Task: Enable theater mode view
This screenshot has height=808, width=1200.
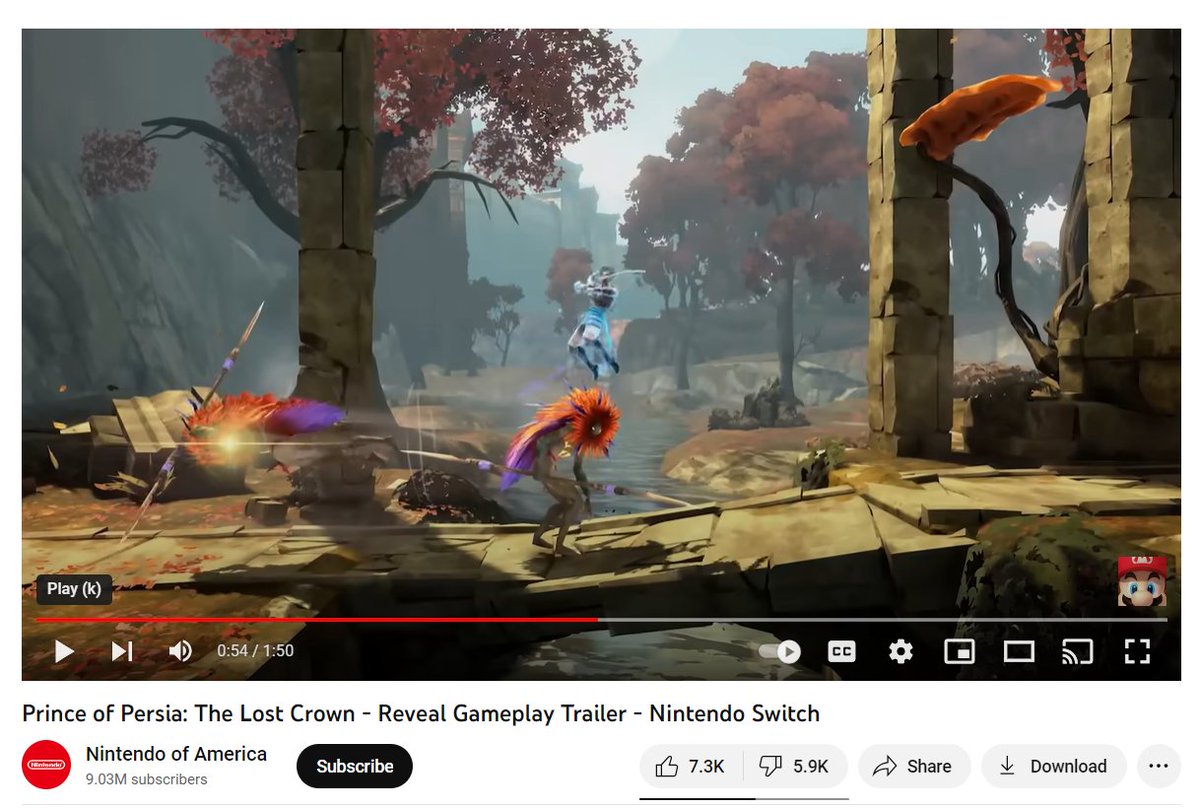Action: [x=1019, y=652]
